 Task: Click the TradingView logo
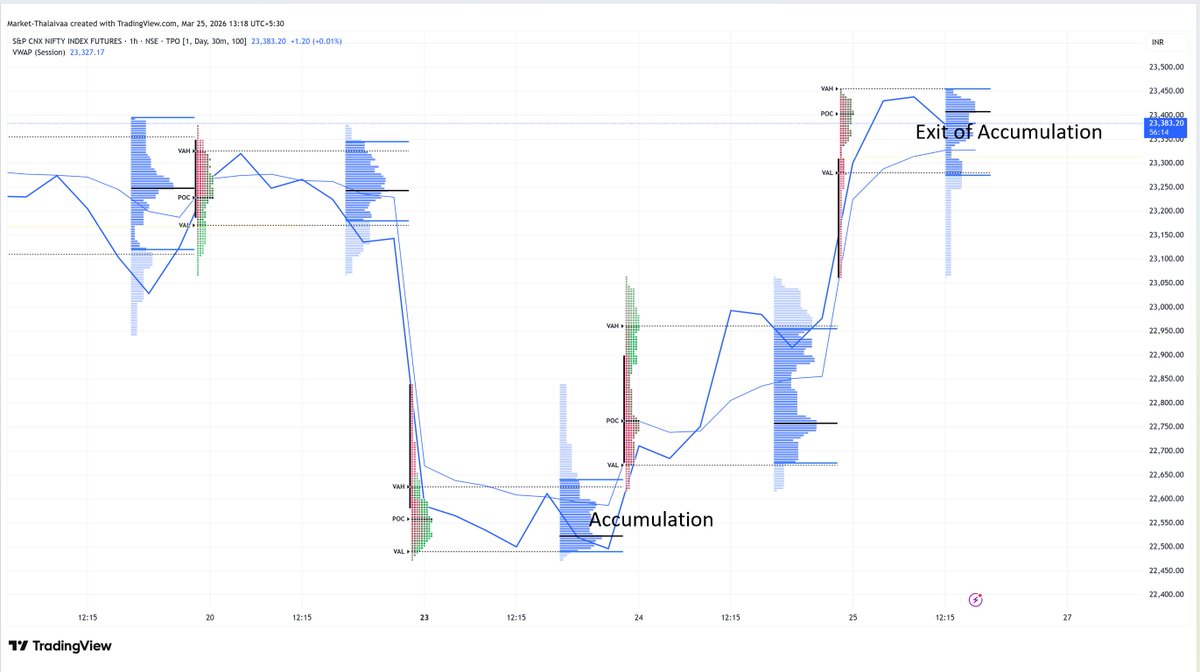(60, 645)
